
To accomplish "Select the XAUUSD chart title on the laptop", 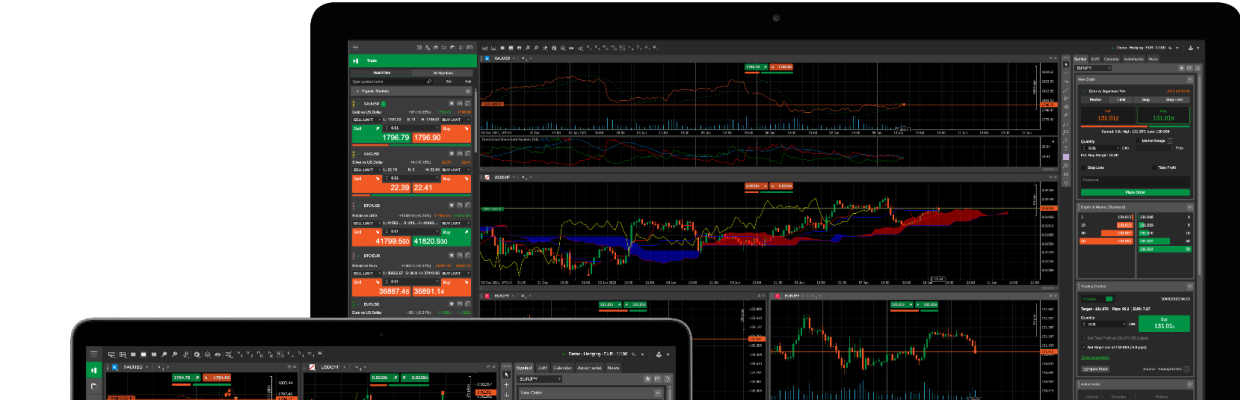I will (x=133, y=367).
